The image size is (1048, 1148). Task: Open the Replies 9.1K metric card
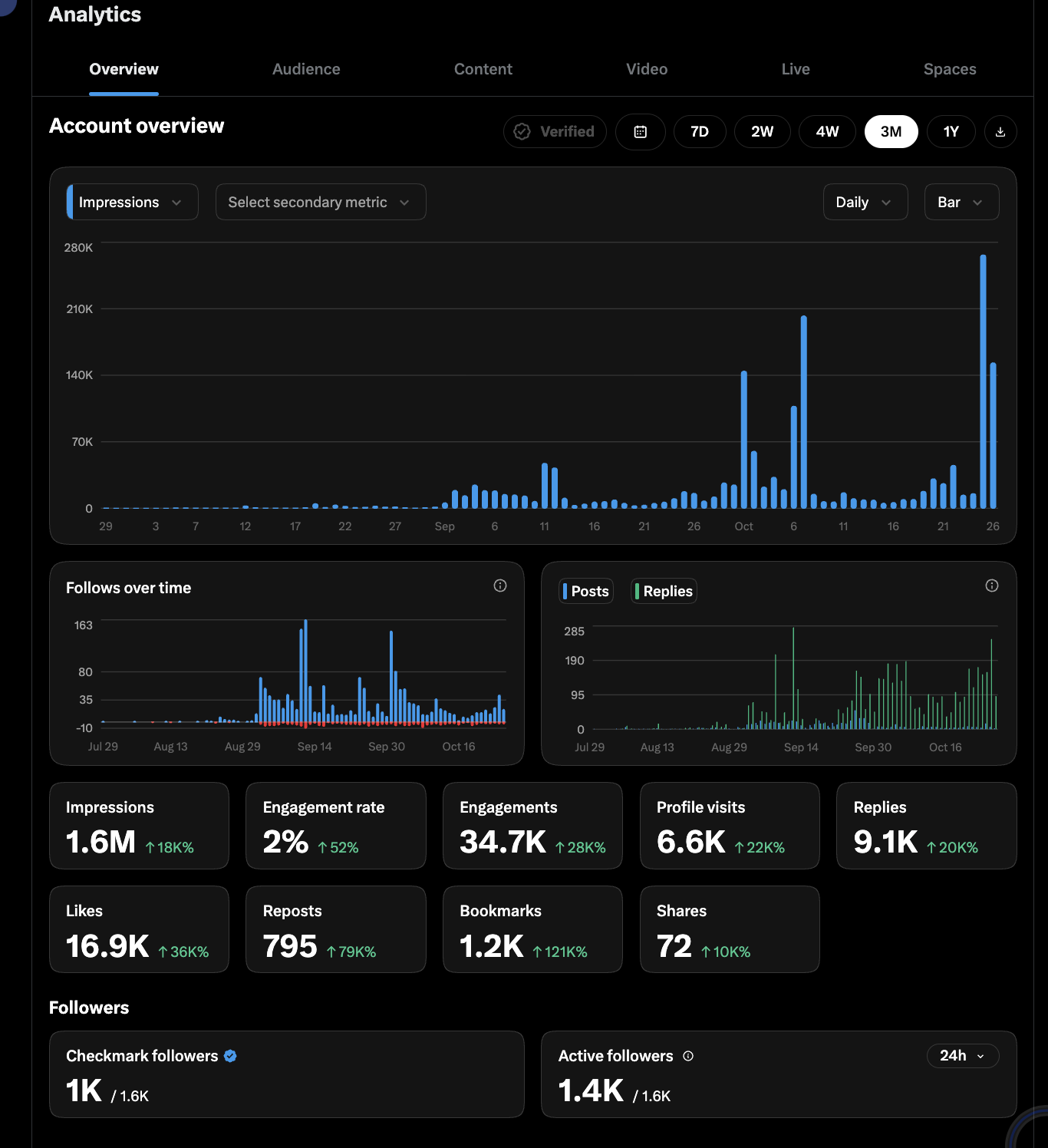point(927,826)
